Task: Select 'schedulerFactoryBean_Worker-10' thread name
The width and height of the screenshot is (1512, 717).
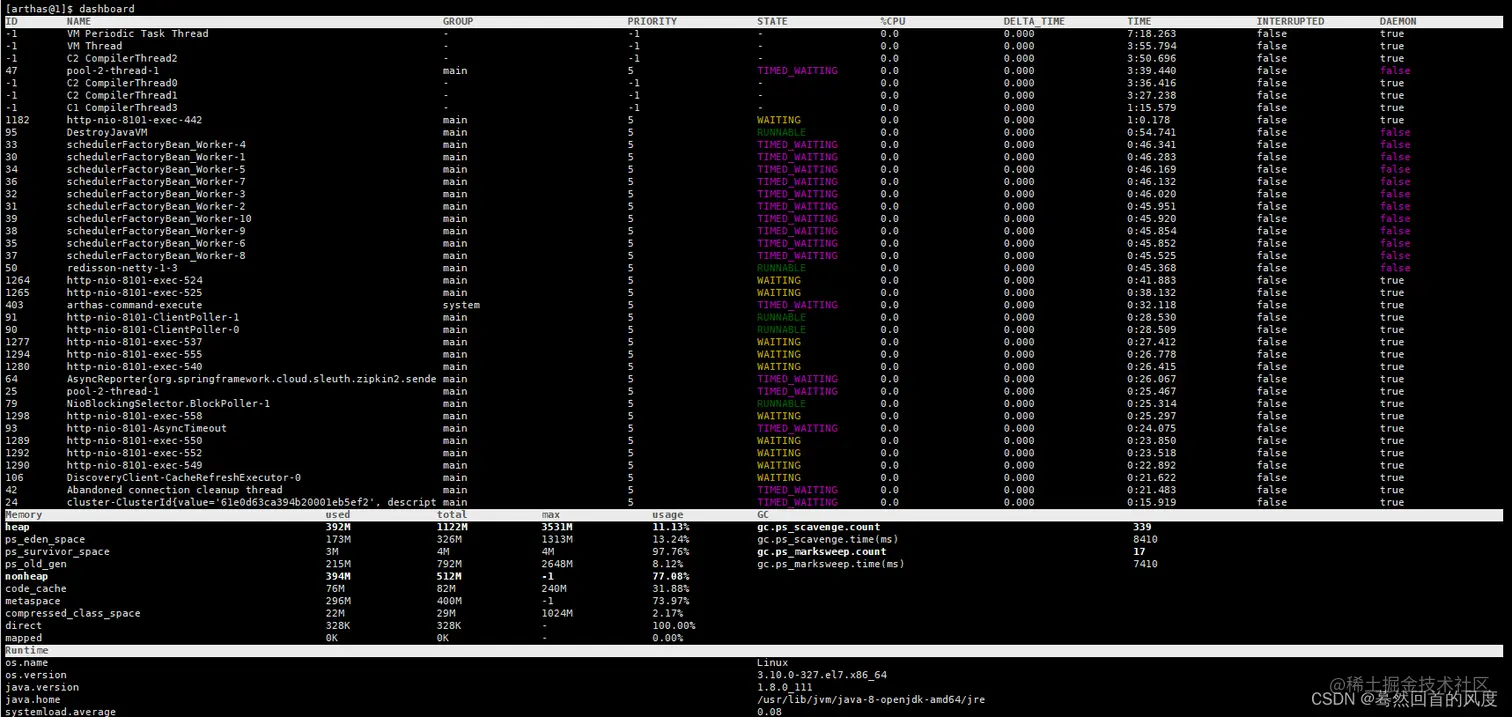Action: point(159,219)
